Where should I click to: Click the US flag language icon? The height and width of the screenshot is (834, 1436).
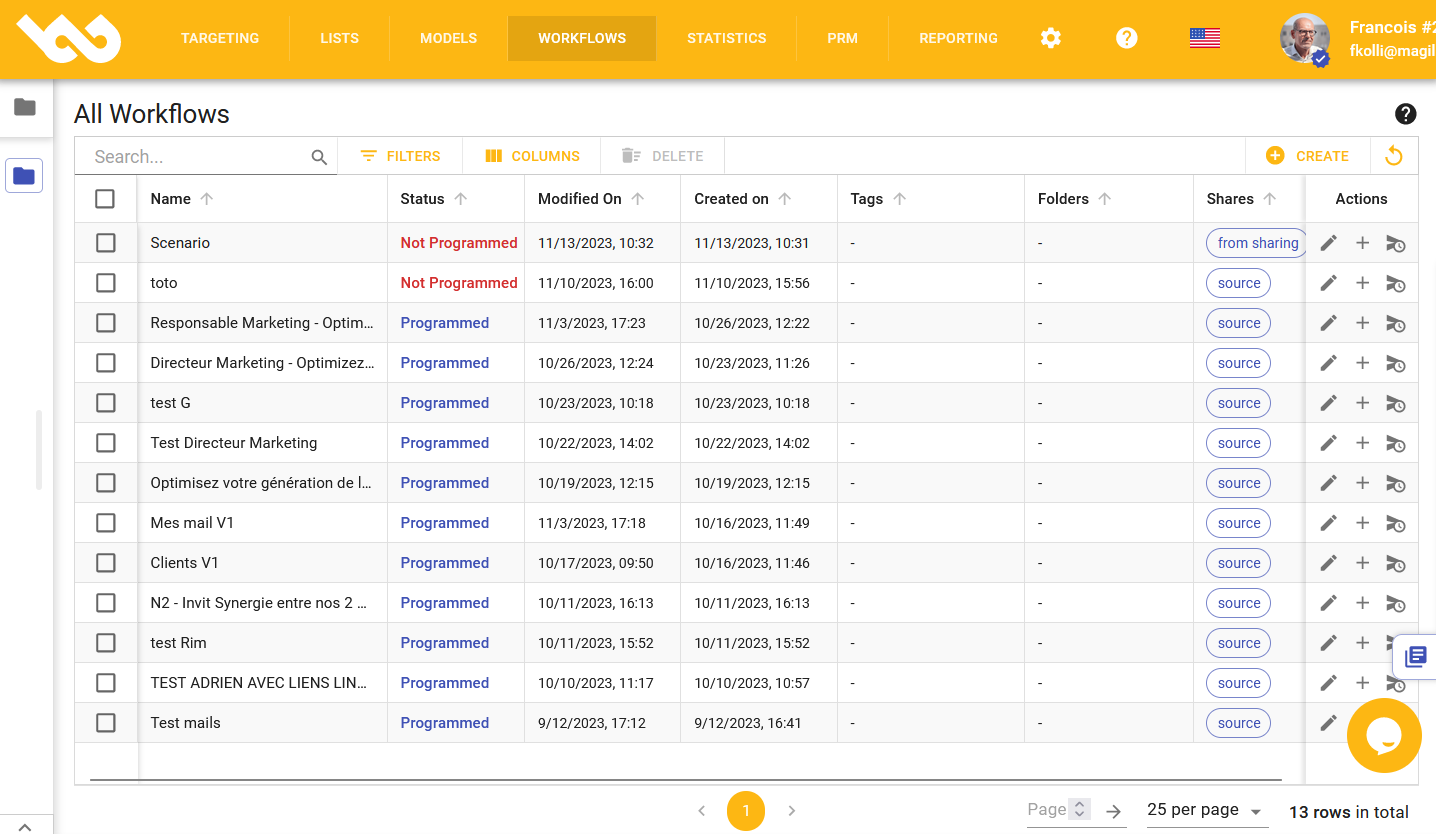[x=1204, y=38]
